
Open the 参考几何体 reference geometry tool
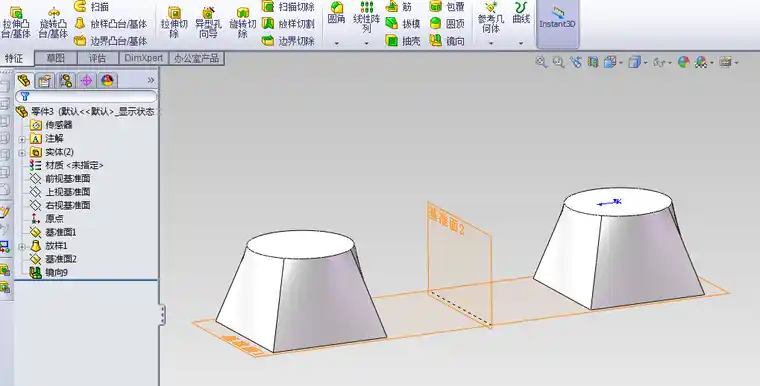pyautogui.click(x=491, y=18)
